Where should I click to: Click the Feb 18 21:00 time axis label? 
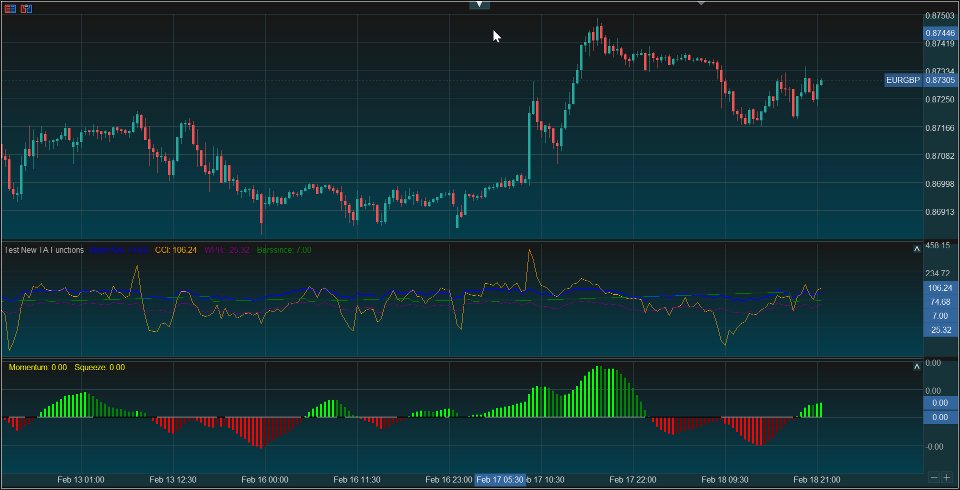[x=817, y=480]
